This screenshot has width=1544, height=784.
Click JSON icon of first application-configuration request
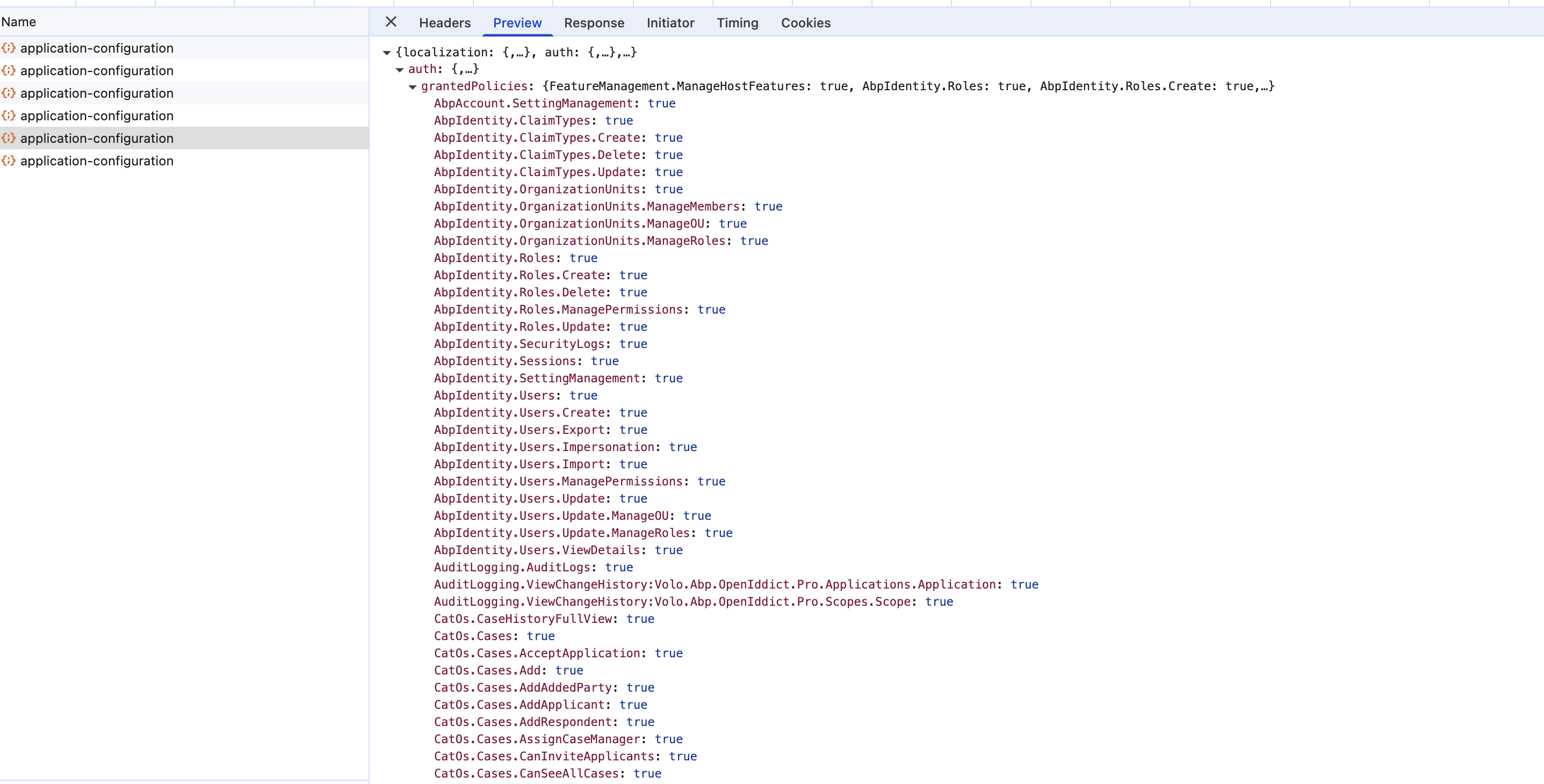pos(9,48)
